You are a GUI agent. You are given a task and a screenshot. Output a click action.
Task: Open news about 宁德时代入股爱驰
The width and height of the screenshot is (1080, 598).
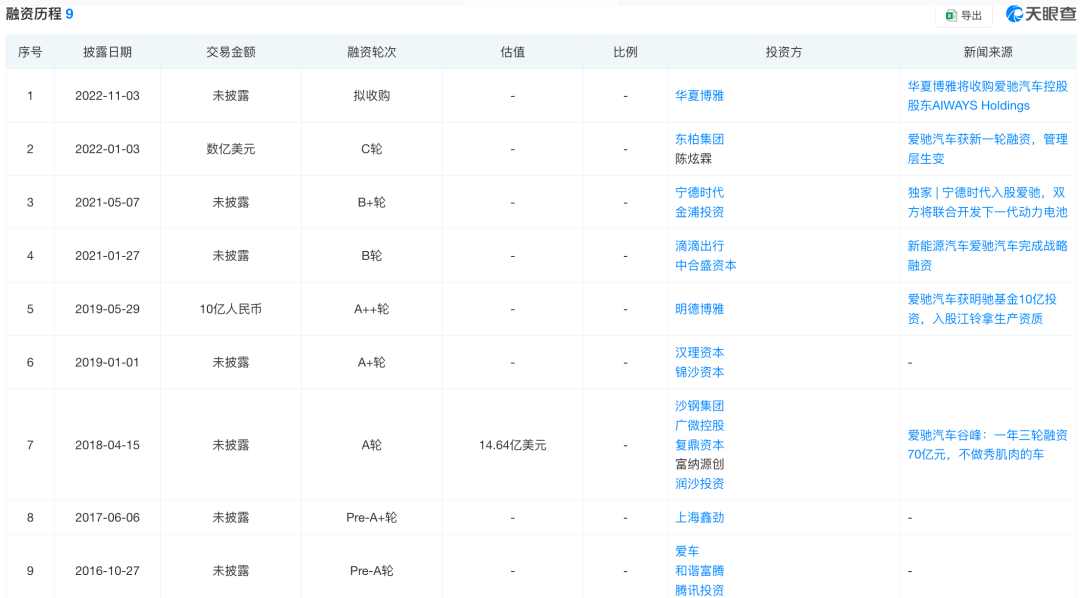tap(985, 202)
